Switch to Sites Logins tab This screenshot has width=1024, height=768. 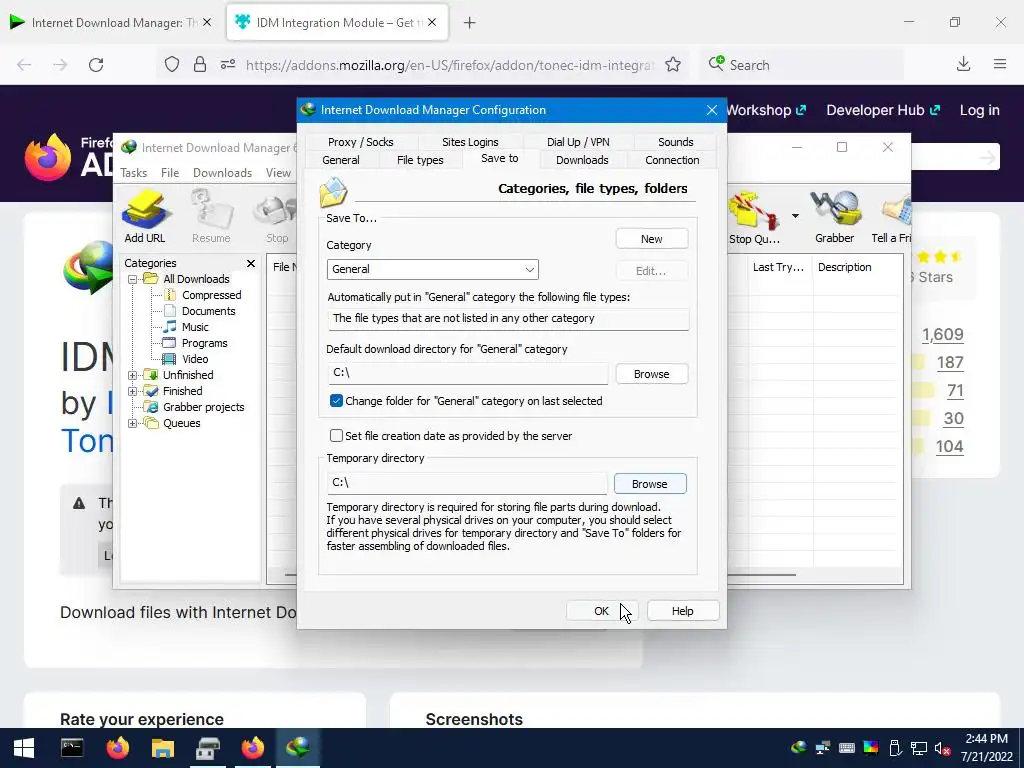[x=470, y=142]
